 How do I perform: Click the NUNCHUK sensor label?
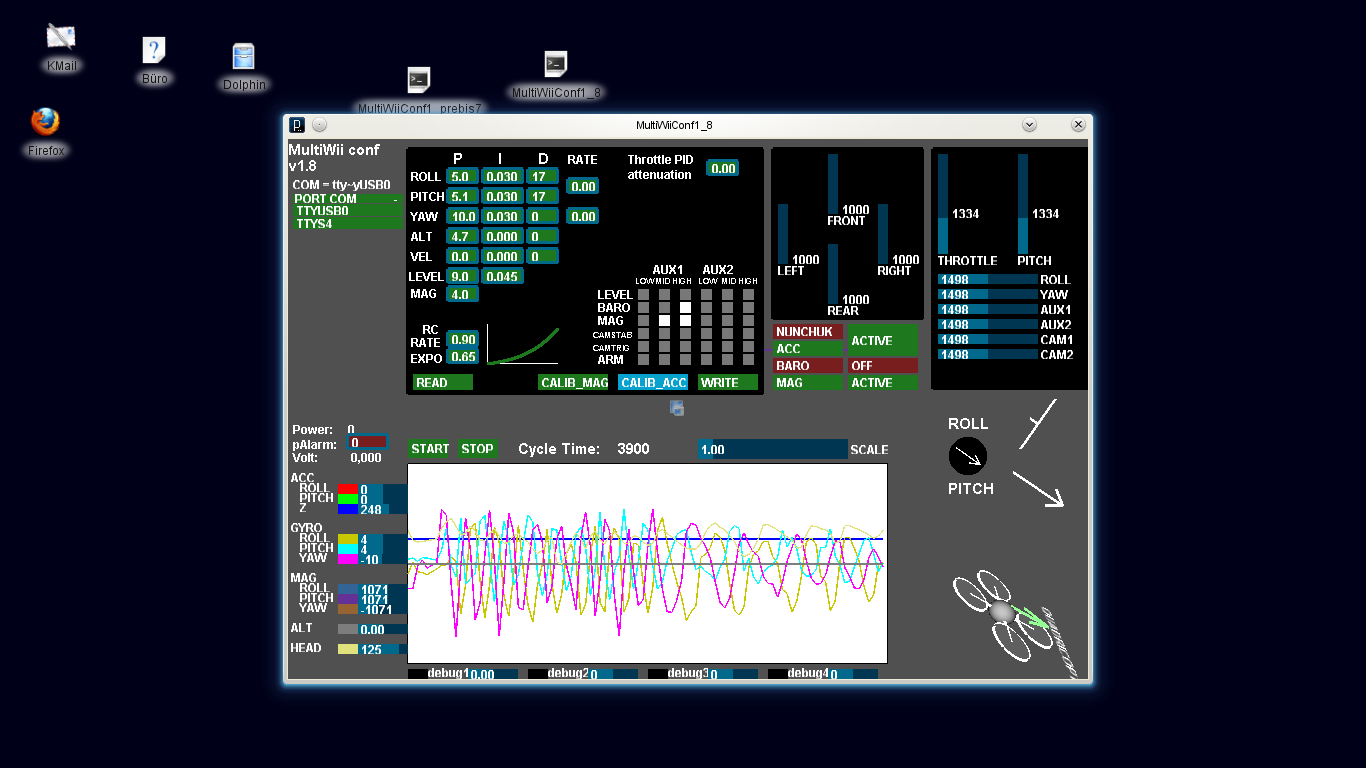(x=808, y=332)
